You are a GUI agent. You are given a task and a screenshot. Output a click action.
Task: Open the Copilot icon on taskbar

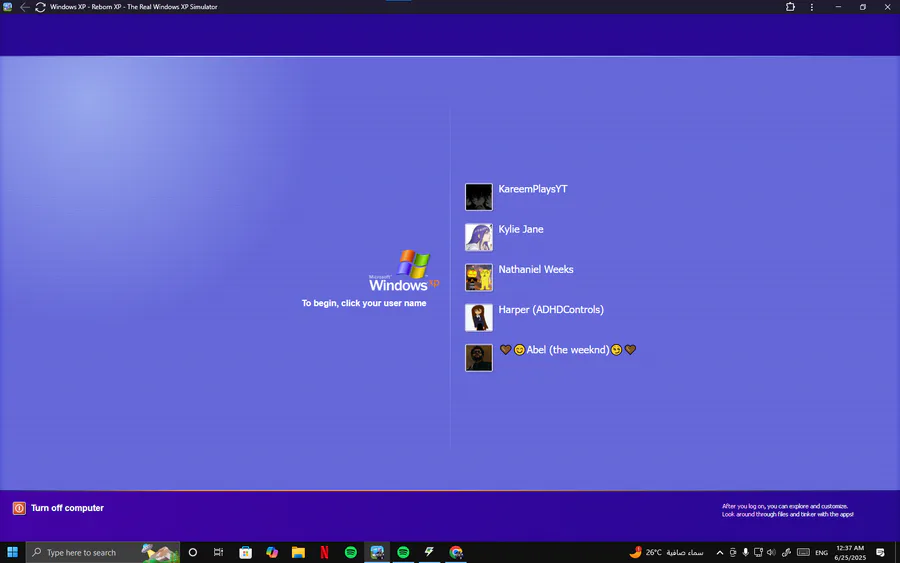coord(272,552)
